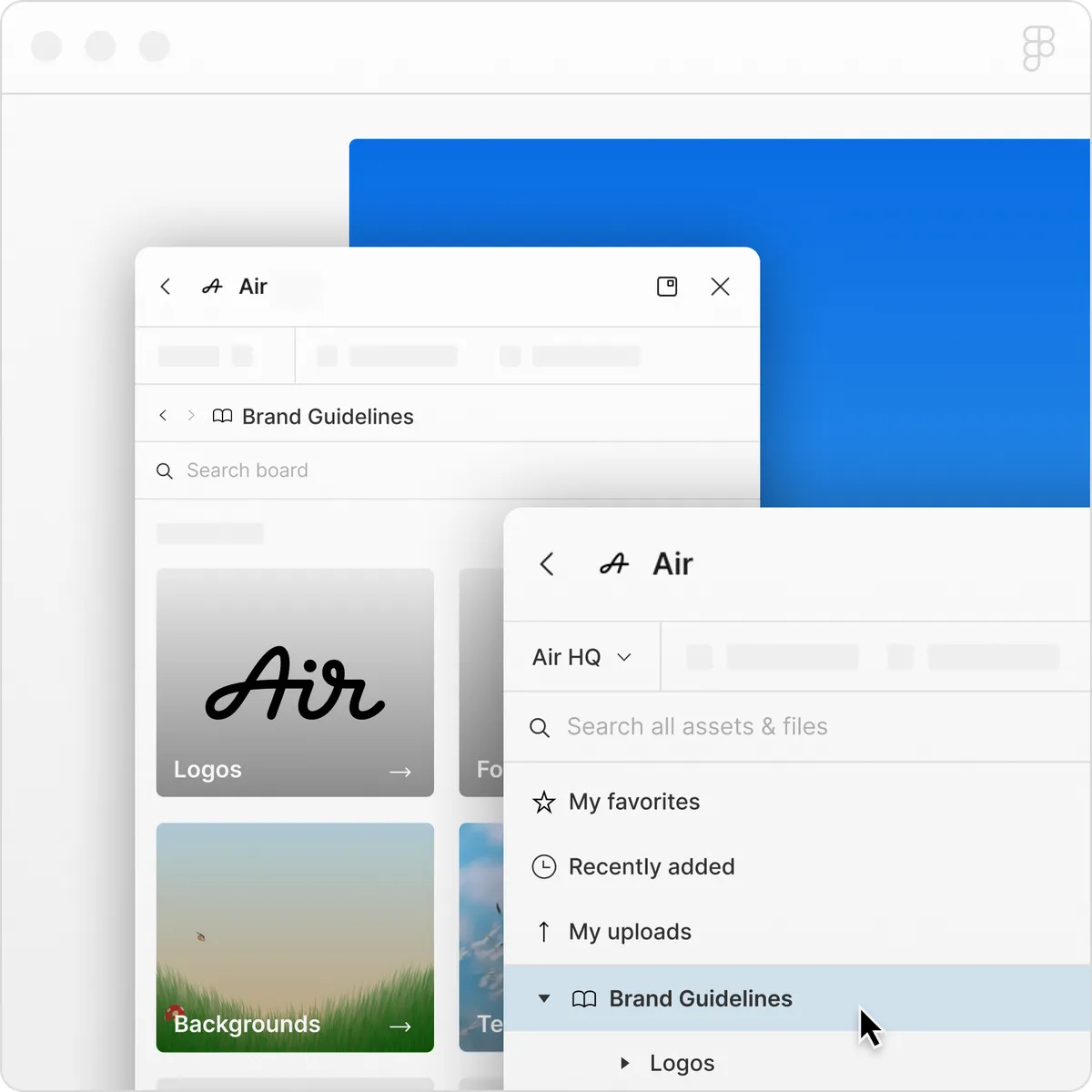Select the Logos item in the tree
The width and height of the screenshot is (1092, 1092).
682,1063
